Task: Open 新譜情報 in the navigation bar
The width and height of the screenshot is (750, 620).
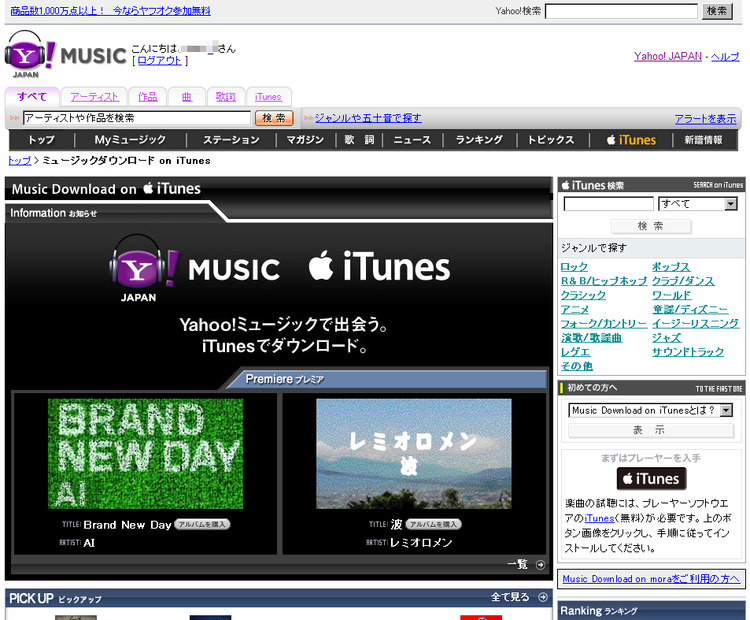Action: [x=703, y=140]
